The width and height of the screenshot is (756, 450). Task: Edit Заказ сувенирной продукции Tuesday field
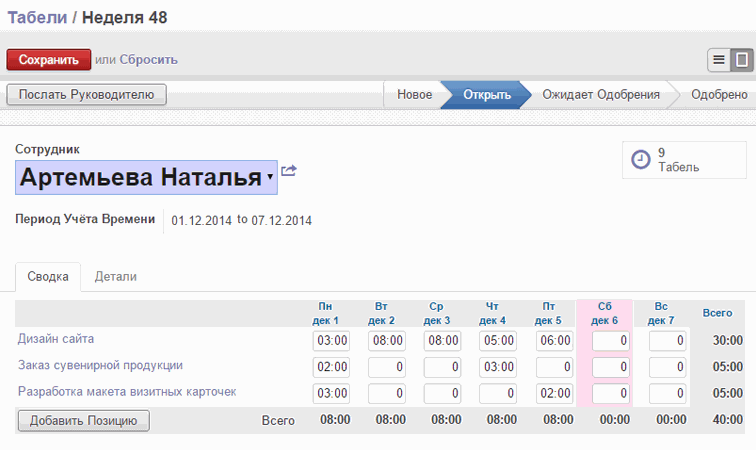click(387, 367)
